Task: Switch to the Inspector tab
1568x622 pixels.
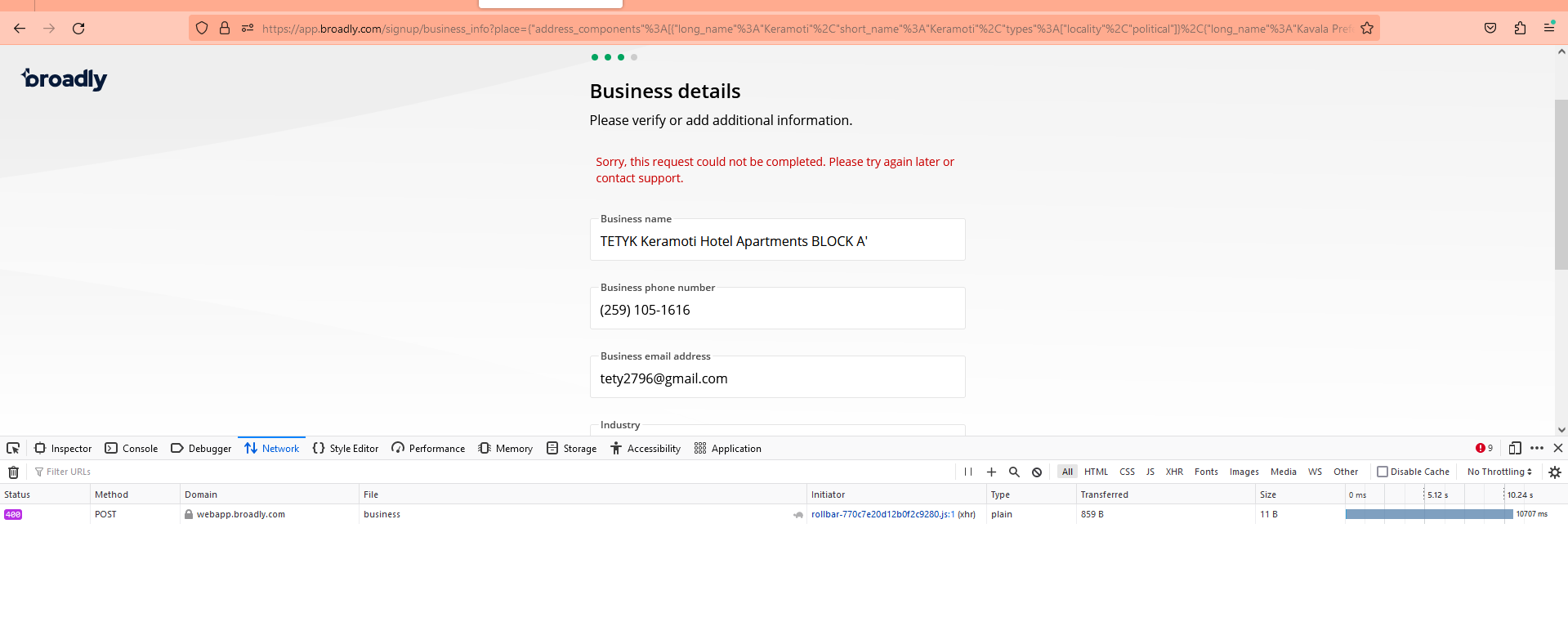Action: [x=63, y=448]
